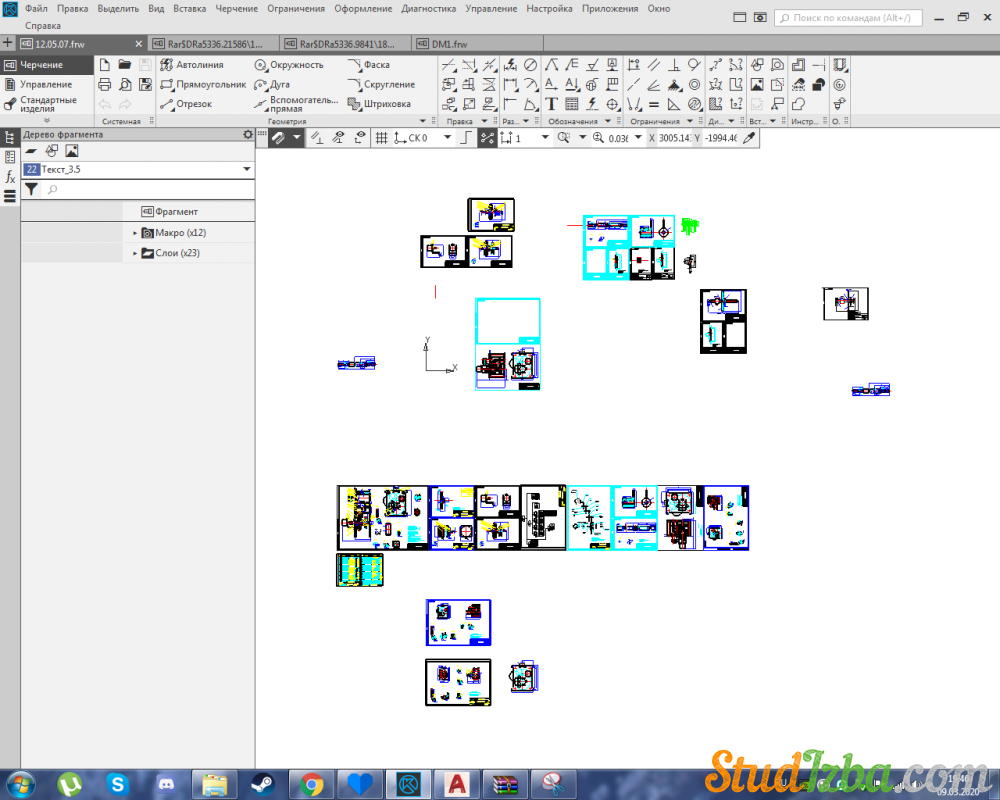1000x800 pixels.
Task: Open the properties list sidebar icon
Action: click(10, 157)
